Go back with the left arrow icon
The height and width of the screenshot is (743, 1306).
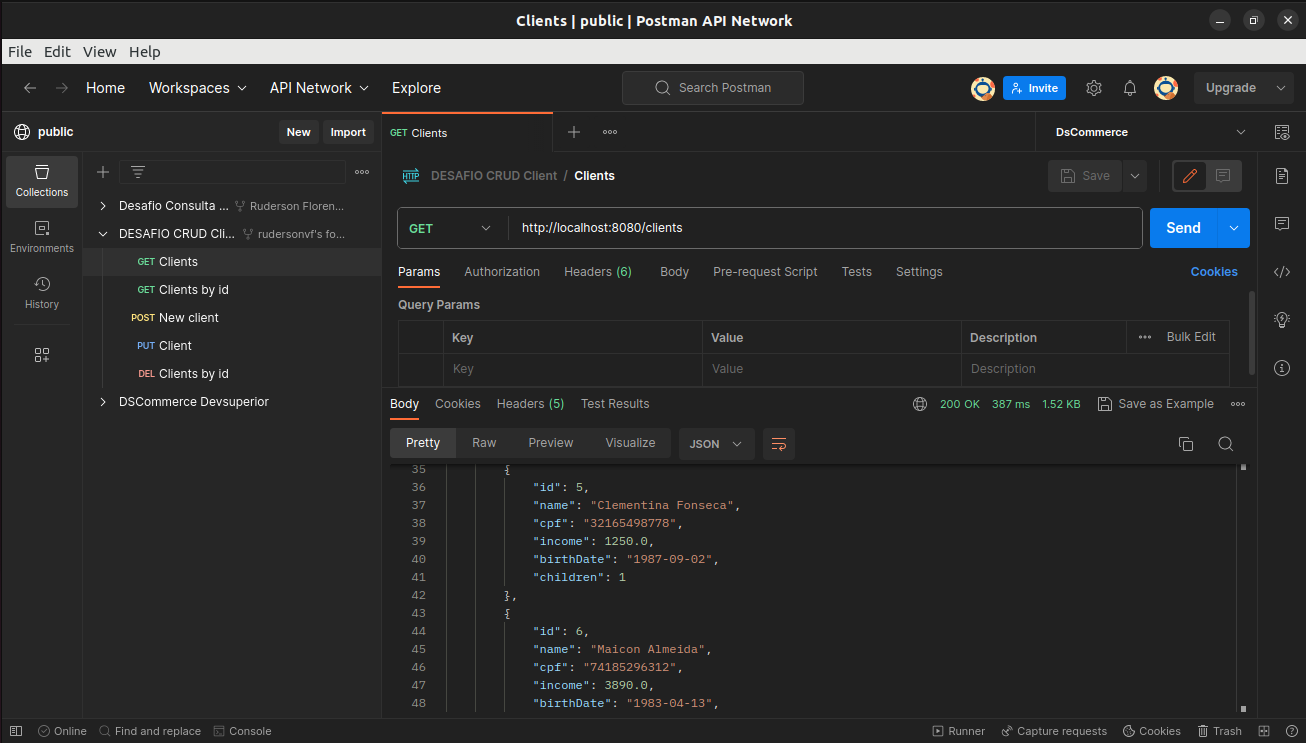point(30,88)
